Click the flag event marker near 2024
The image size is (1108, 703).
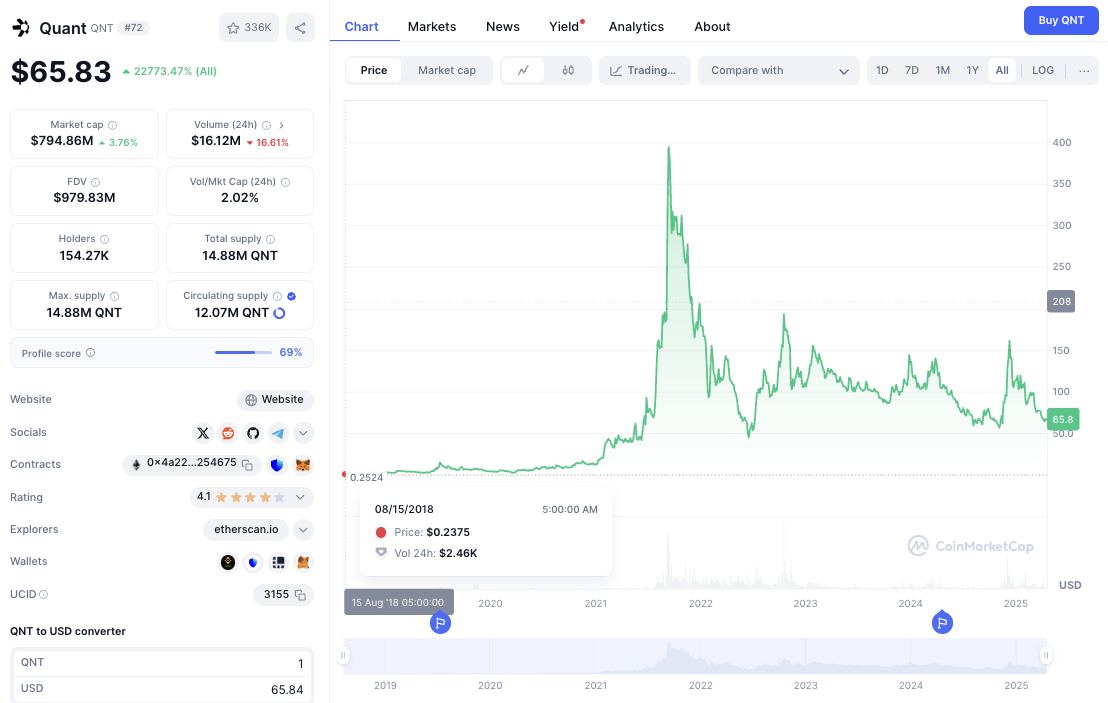[941, 623]
